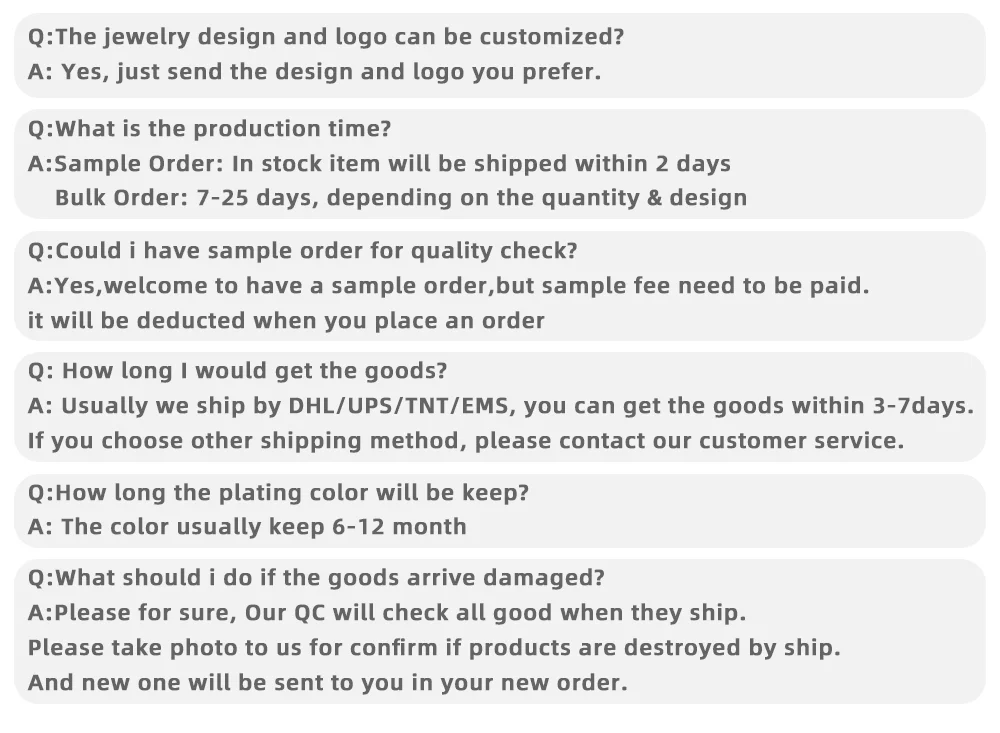Select the question about goods arriving damaged
Screen dimensions: 1000x733
click(316, 578)
